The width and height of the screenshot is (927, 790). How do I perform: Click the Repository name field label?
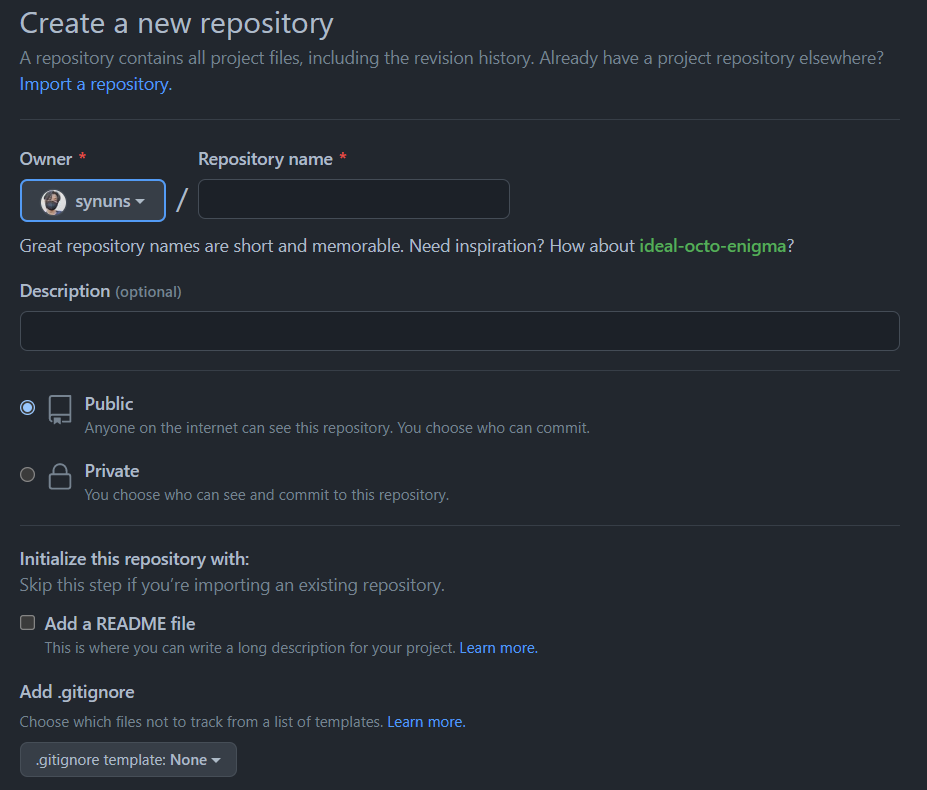265,159
